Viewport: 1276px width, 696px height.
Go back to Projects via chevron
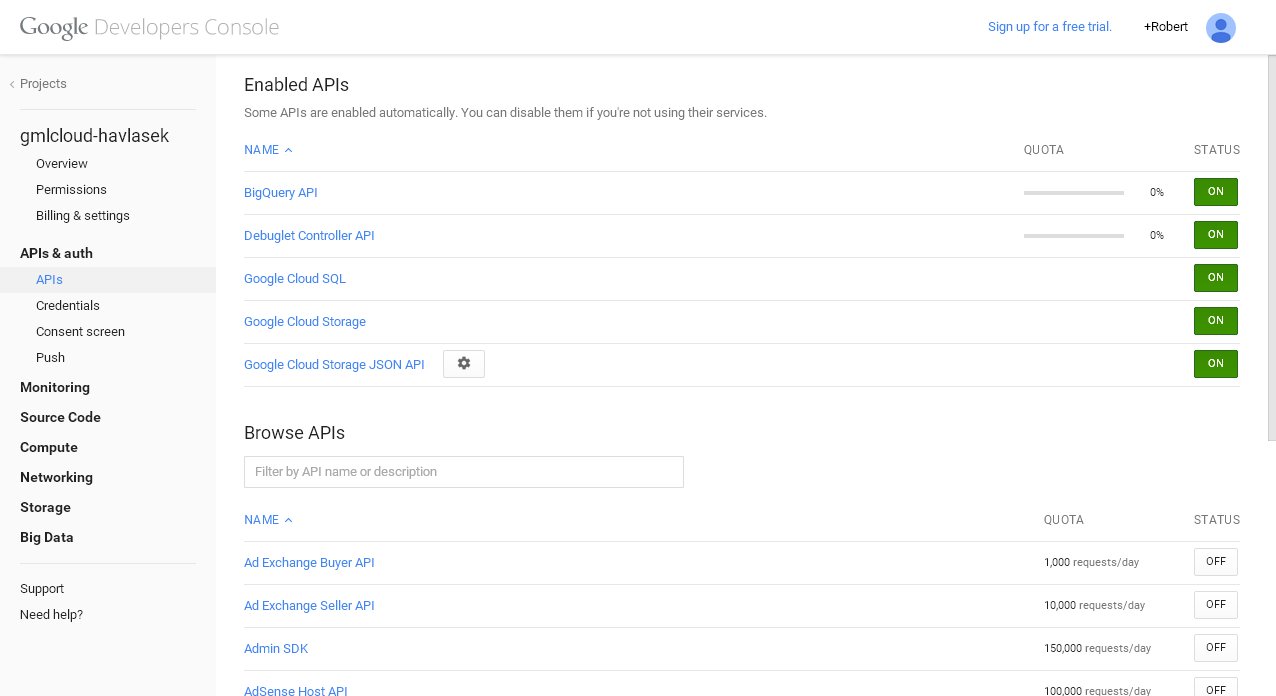click(x=13, y=84)
